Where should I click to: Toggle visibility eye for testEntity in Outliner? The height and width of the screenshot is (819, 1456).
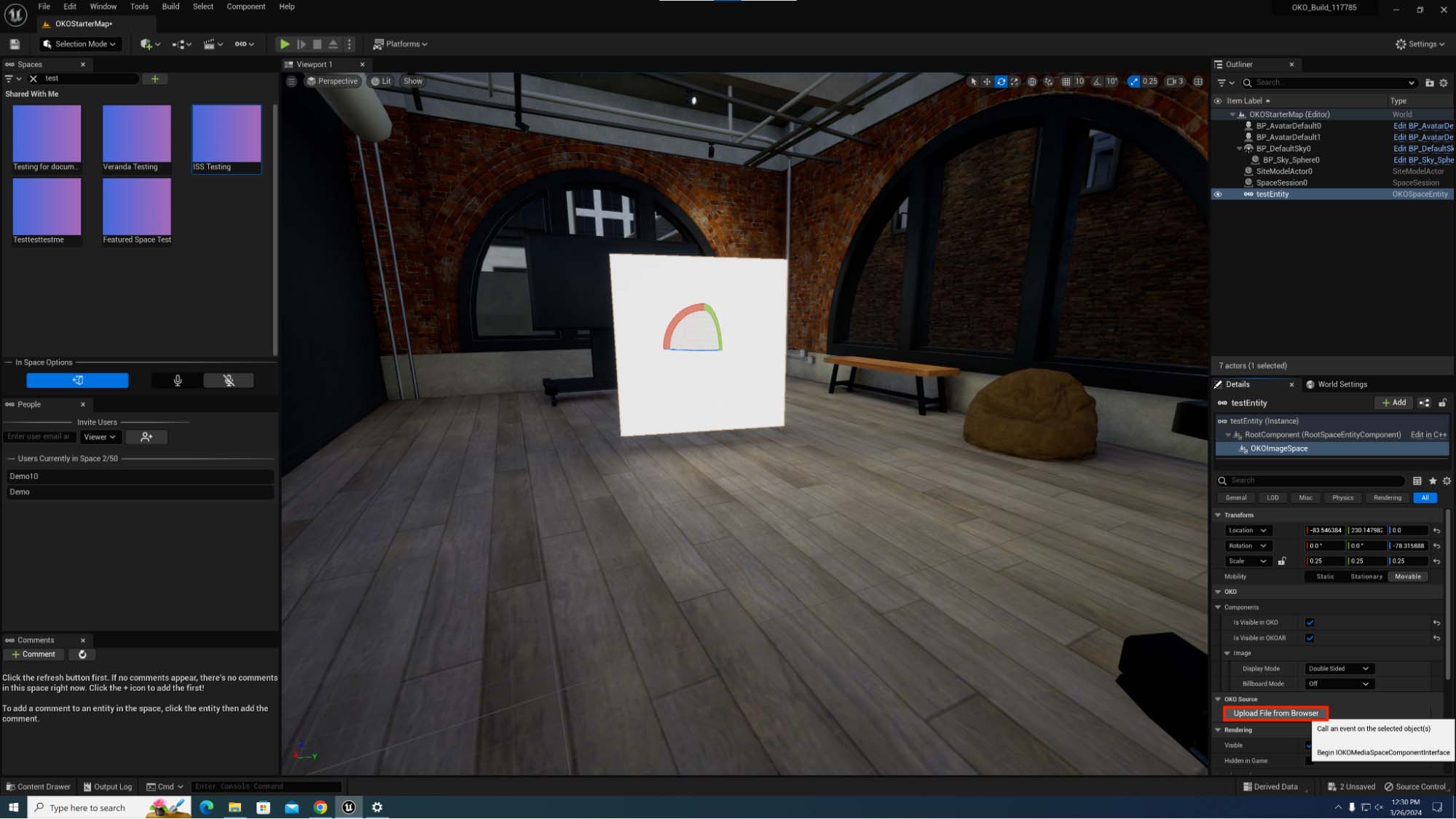[x=1218, y=194]
